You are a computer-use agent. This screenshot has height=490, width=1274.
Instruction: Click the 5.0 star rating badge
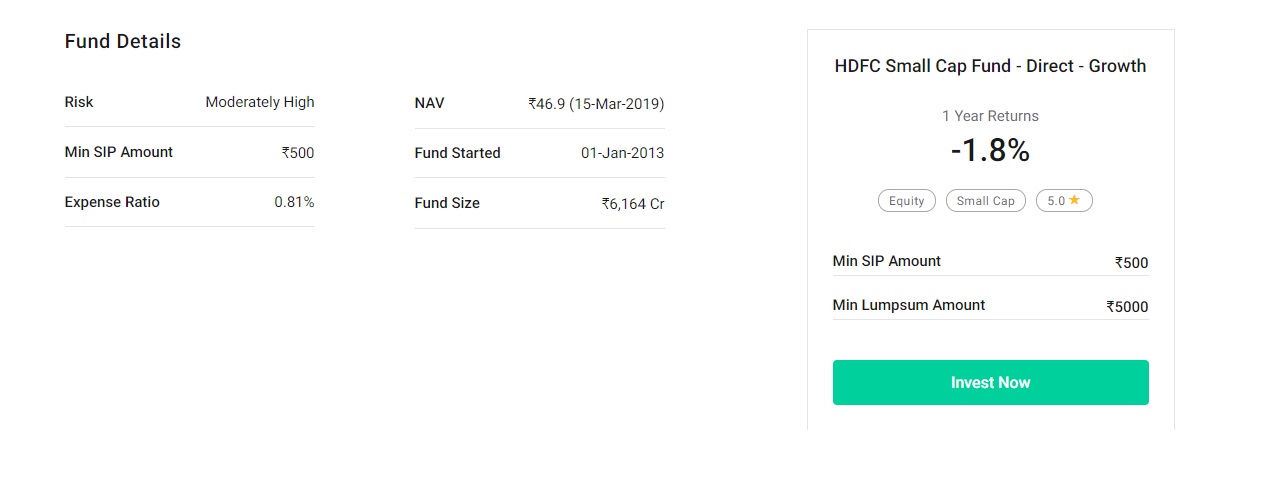pos(1063,201)
